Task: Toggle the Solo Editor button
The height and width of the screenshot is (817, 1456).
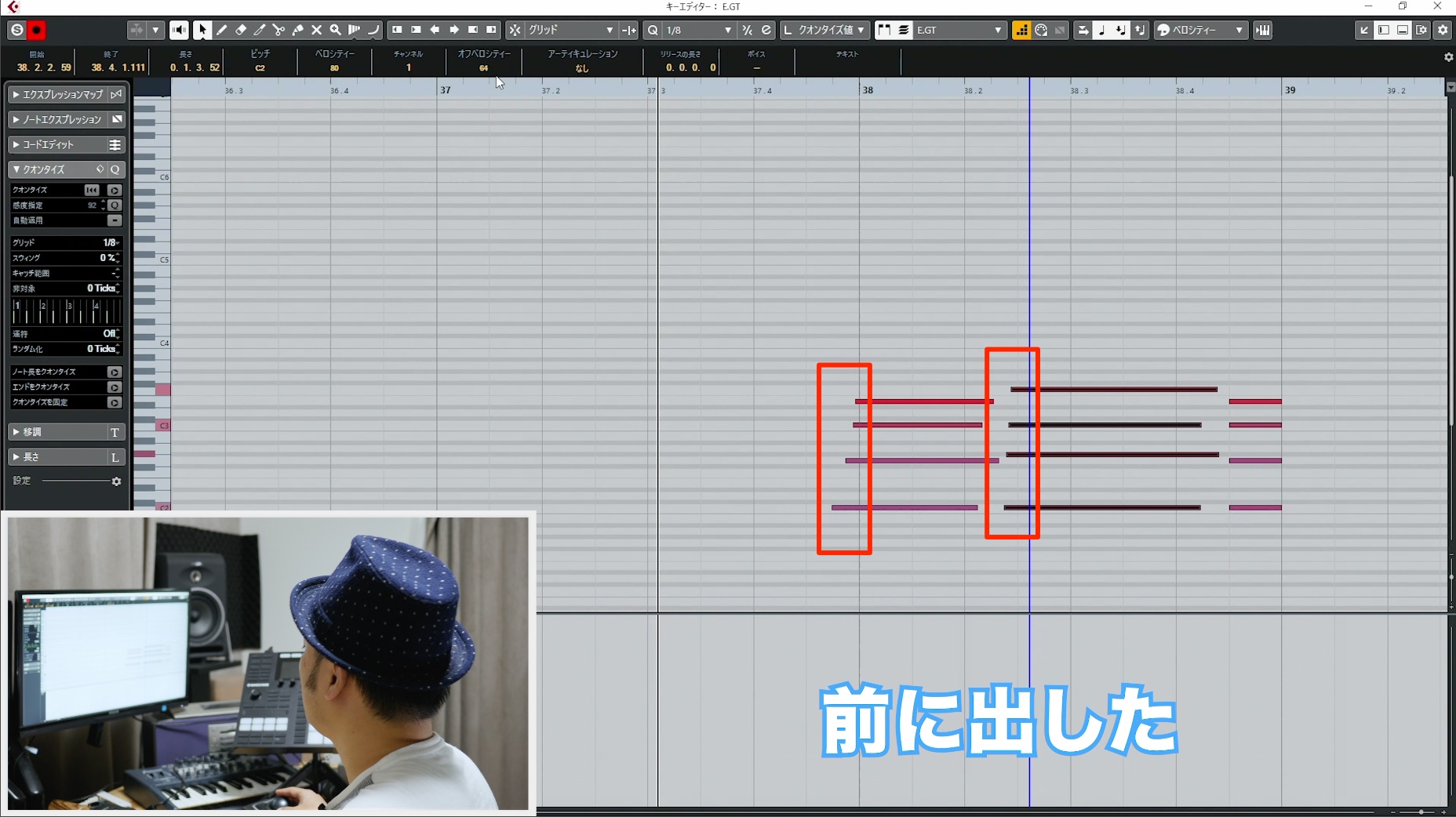Action: 16,30
